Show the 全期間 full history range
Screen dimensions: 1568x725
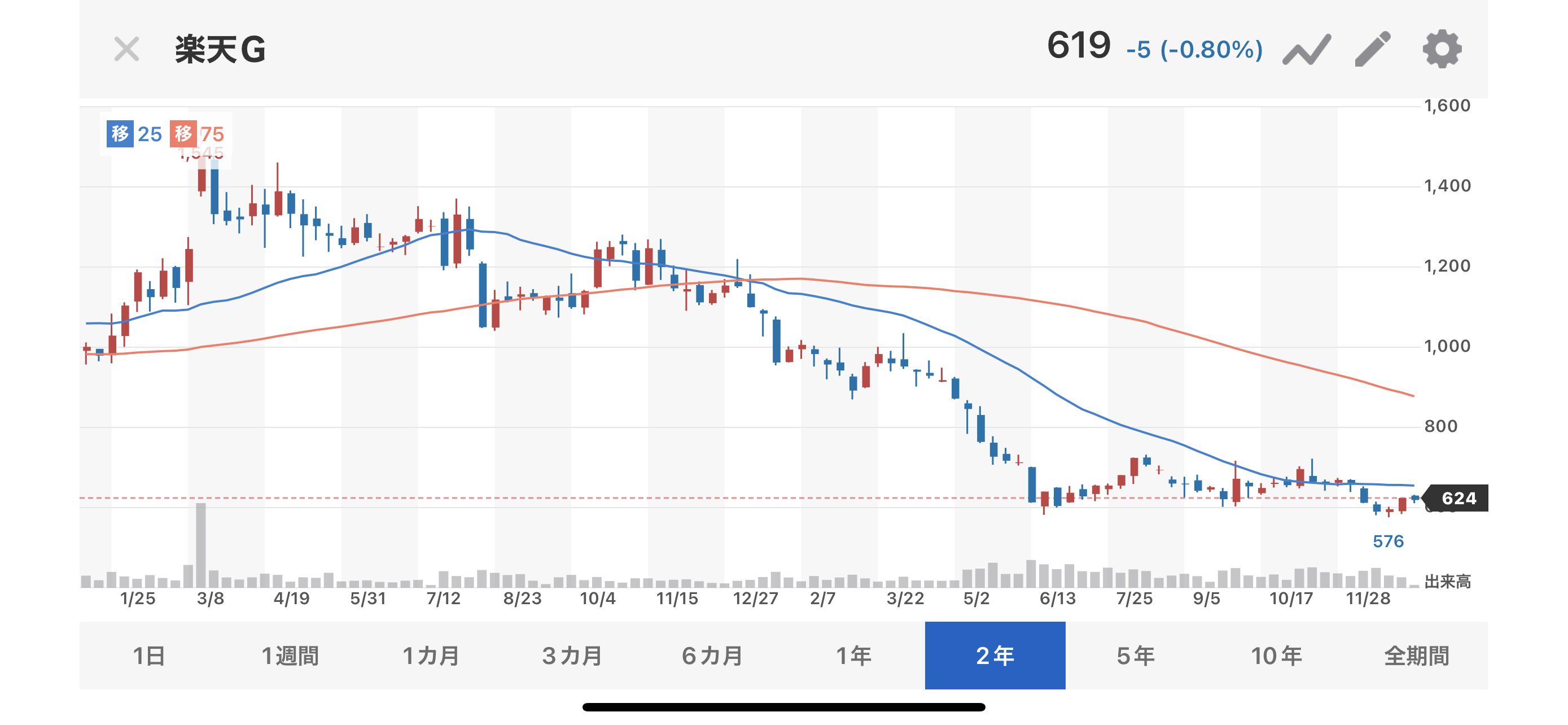[x=1417, y=656]
